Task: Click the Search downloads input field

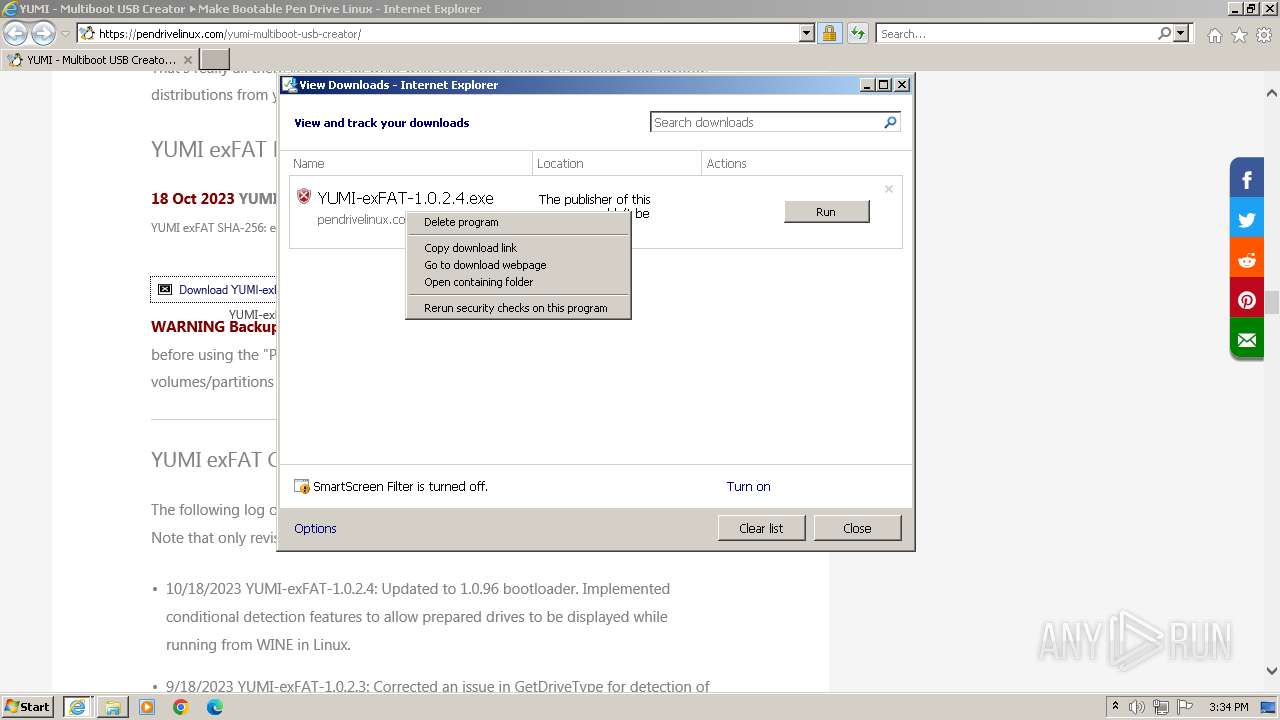Action: tap(766, 122)
